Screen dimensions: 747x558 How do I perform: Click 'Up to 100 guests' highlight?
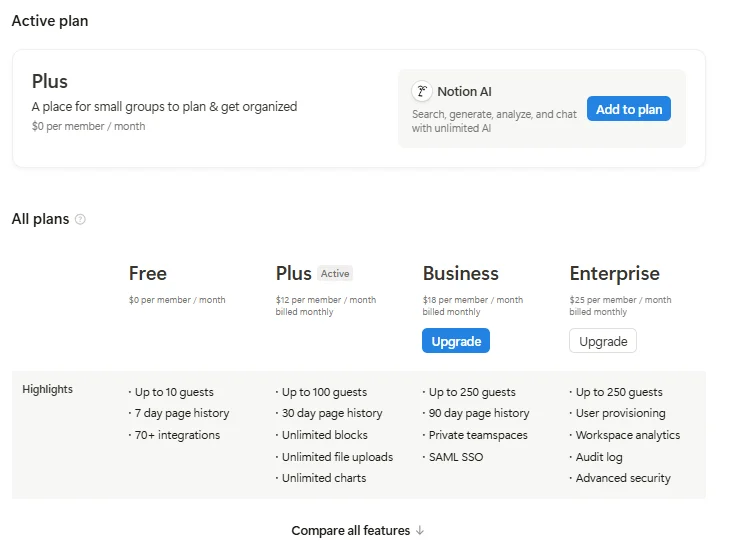(x=324, y=392)
